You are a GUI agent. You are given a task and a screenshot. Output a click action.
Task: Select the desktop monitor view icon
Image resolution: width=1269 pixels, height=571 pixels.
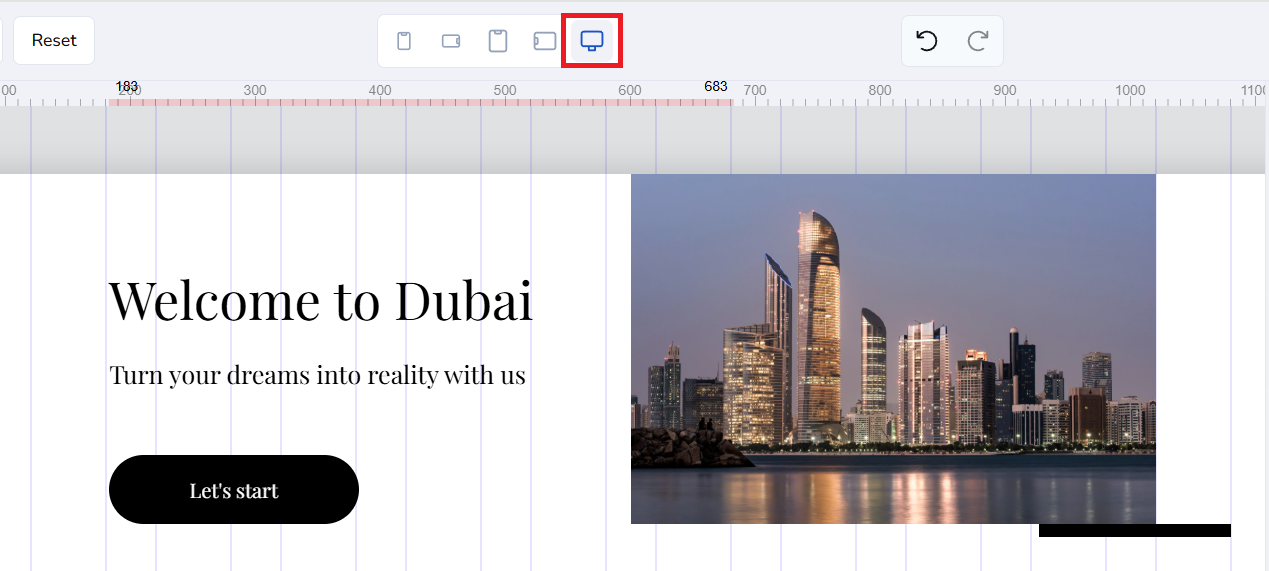[x=592, y=41]
